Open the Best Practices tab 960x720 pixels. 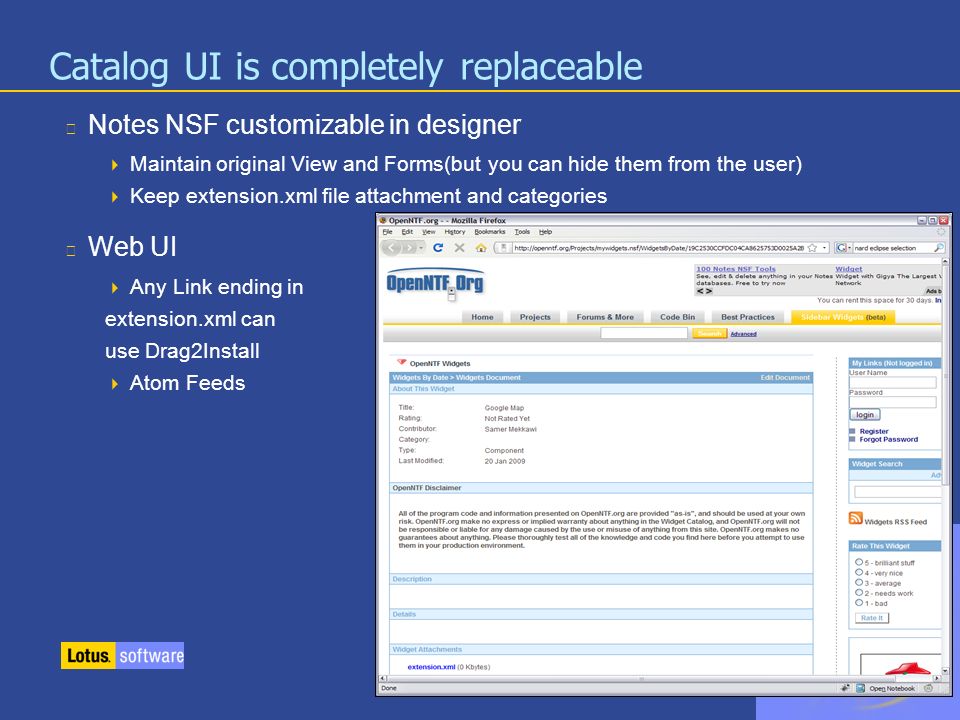pyautogui.click(x=748, y=317)
